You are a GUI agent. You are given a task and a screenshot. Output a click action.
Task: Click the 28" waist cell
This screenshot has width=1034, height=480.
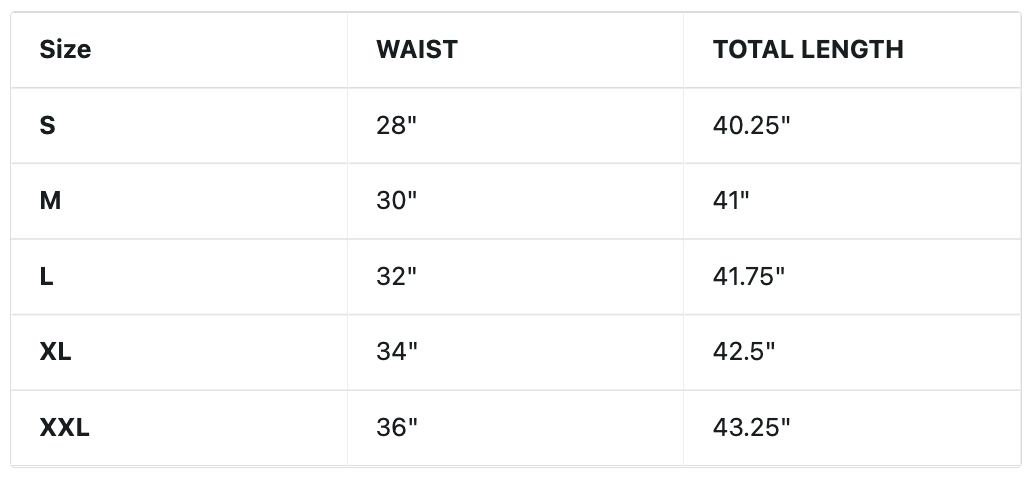tap(397, 125)
